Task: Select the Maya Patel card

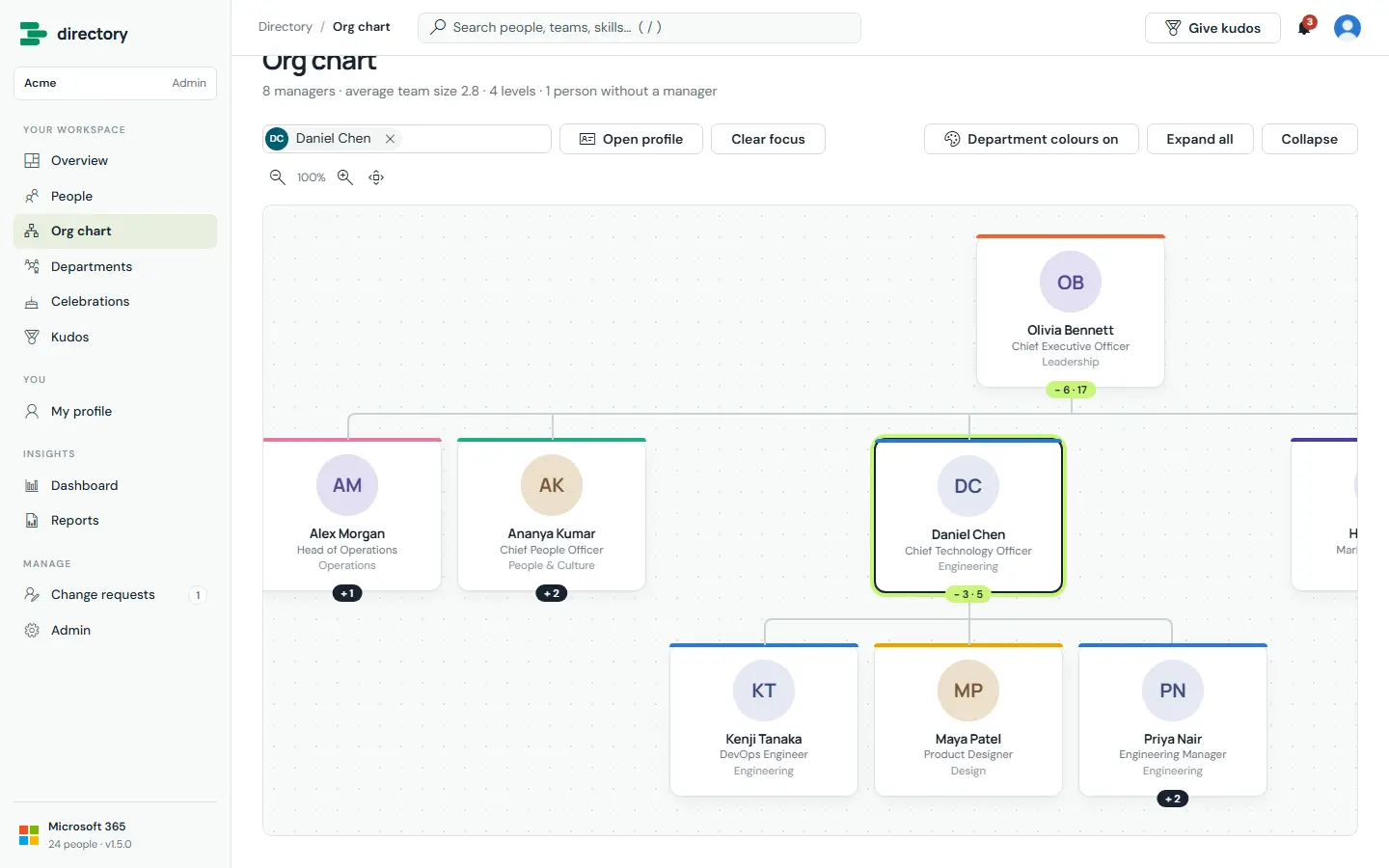Action: (x=968, y=719)
